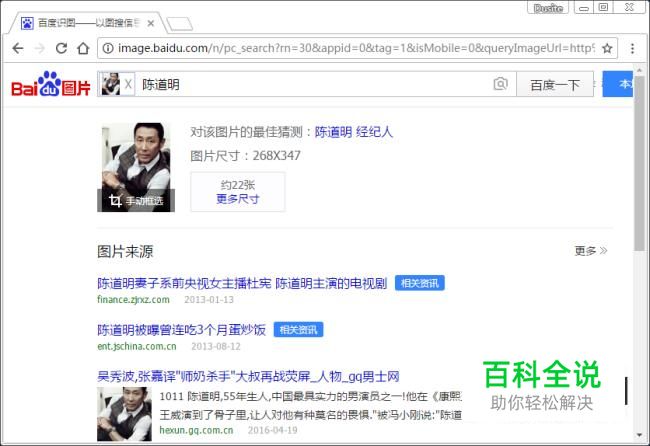Click the camera upload icon in search box
650x446 pixels.
(x=501, y=84)
